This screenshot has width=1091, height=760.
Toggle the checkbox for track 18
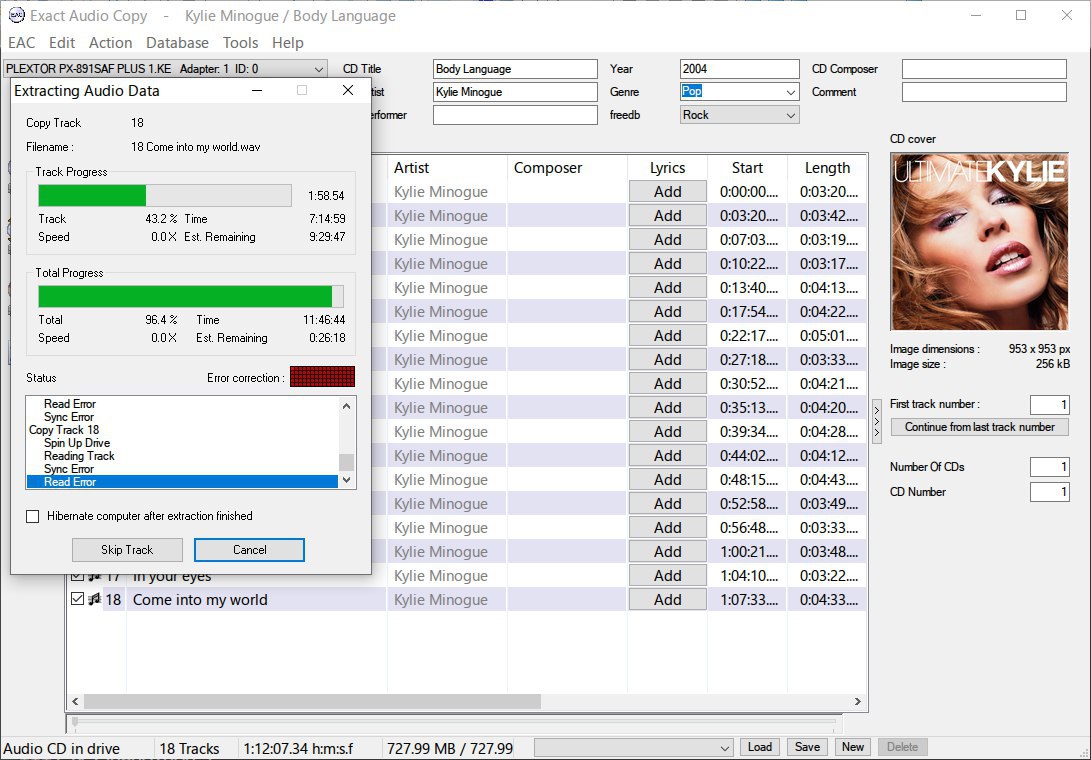(77, 599)
